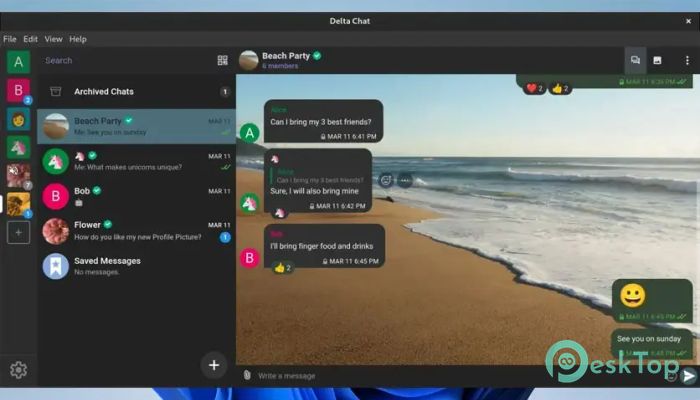Screen dimensions: 700x400
Task: Start a new chat with plus button
Action: pos(214,365)
